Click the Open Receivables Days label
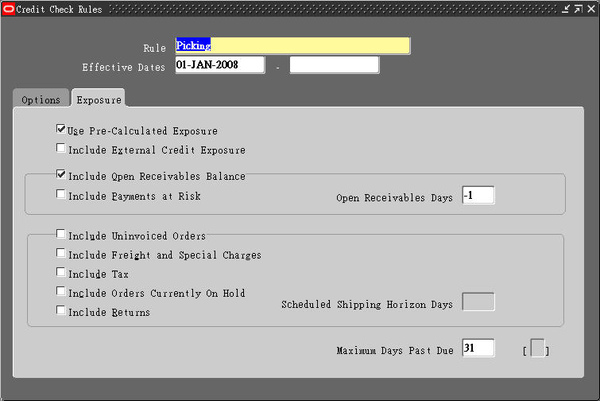 tap(394, 198)
